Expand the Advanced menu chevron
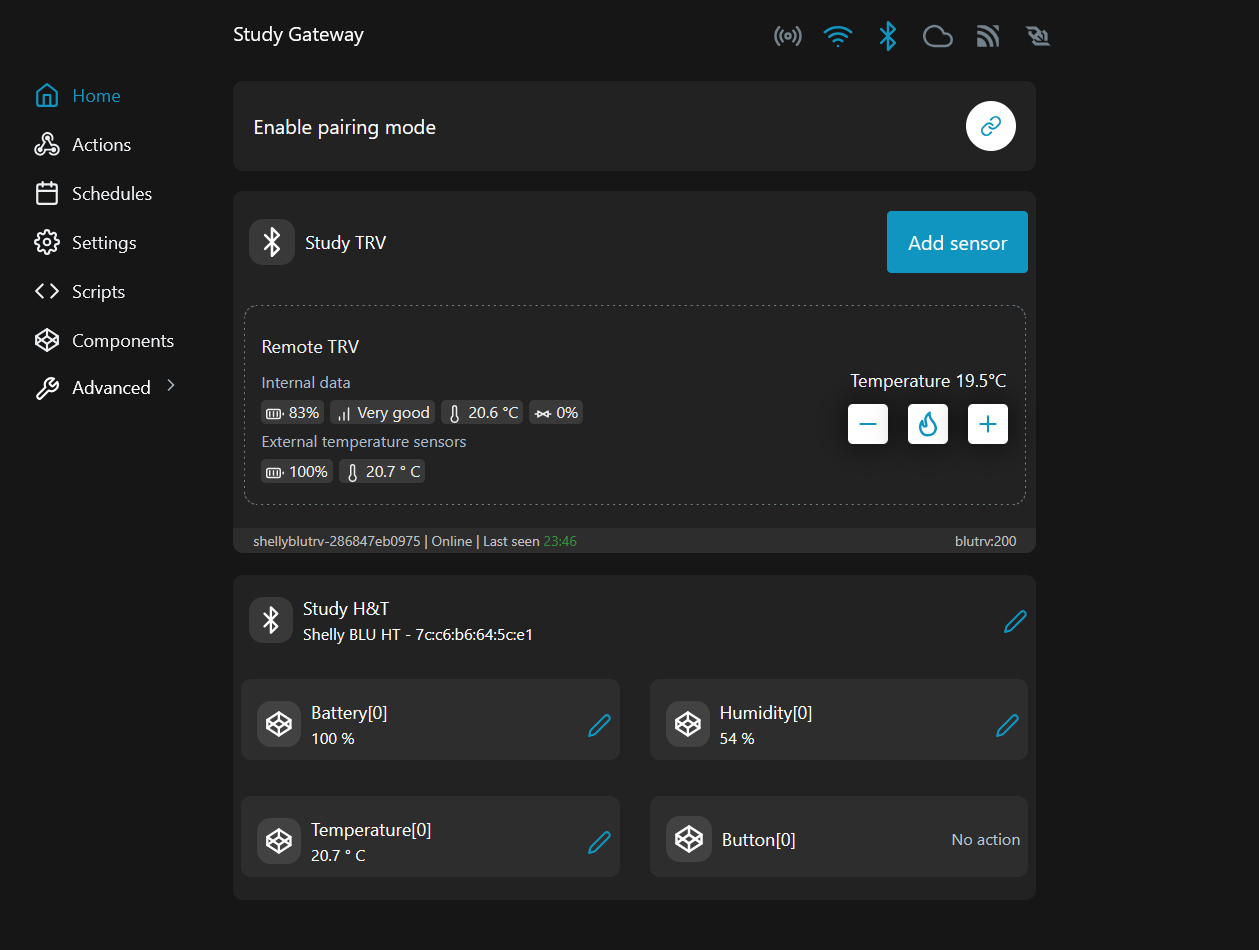This screenshot has width=1259, height=950. [x=171, y=386]
